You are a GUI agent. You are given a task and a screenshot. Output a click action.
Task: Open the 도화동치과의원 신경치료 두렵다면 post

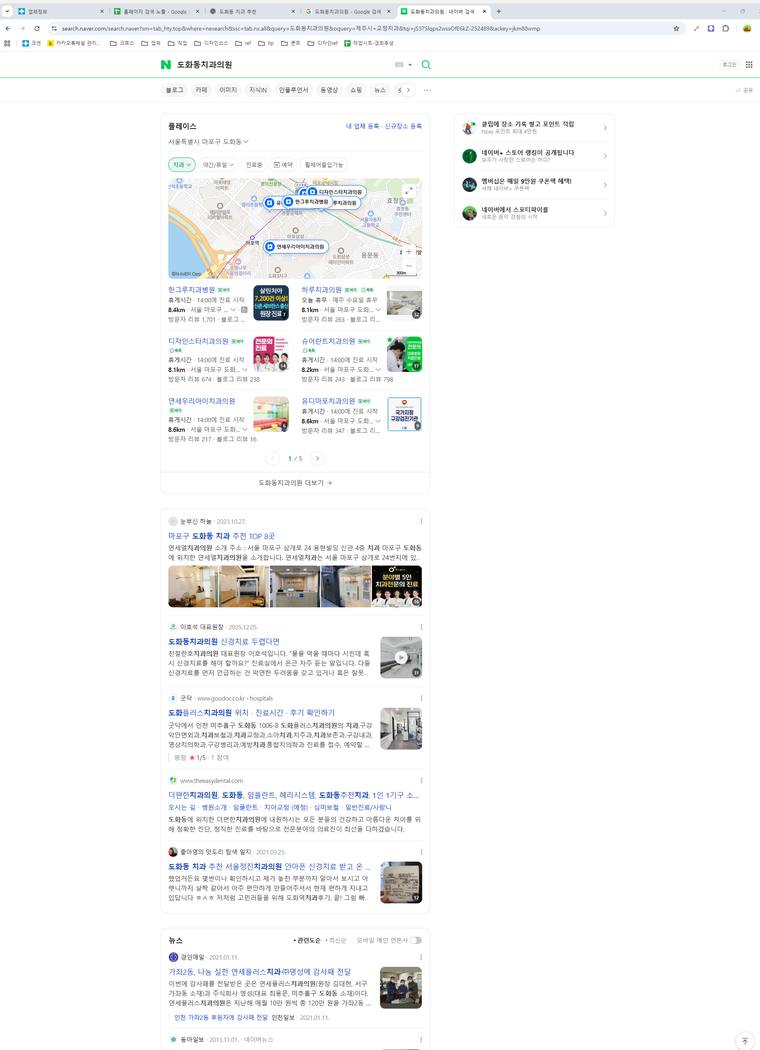(224, 641)
